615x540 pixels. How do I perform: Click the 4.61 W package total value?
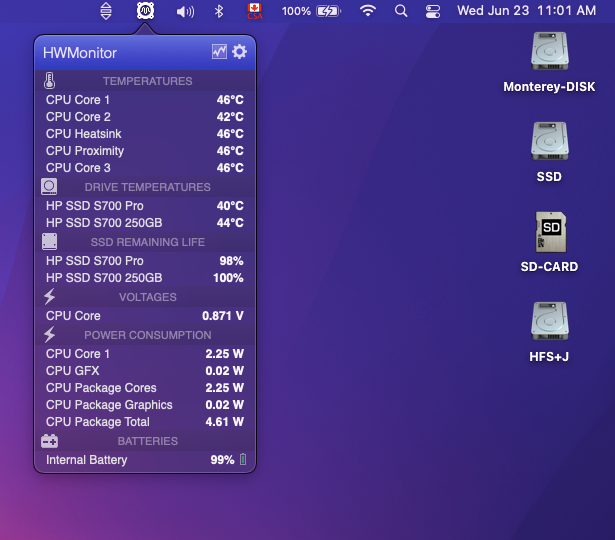click(224, 422)
